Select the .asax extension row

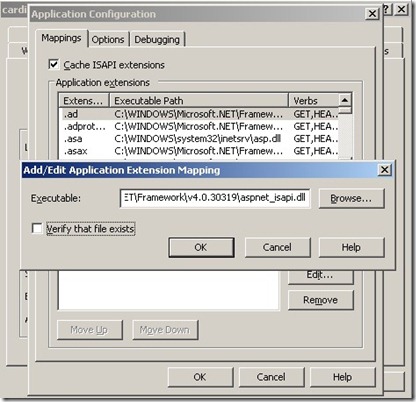199,151
